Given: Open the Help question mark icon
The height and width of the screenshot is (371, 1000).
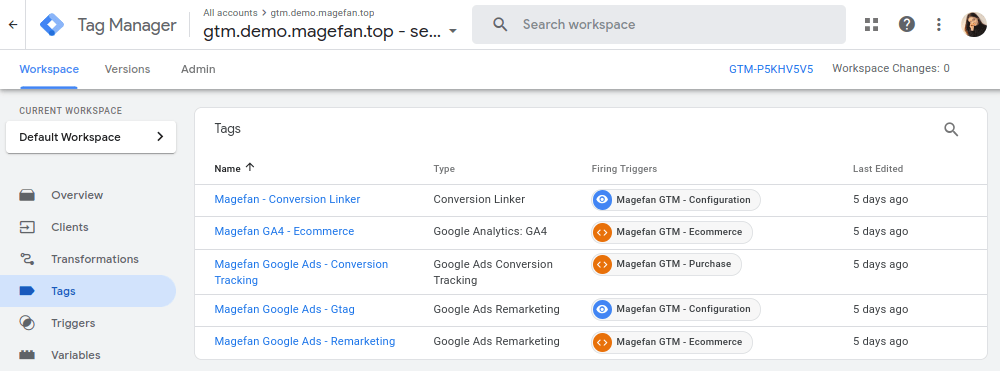Looking at the screenshot, I should 906,24.
